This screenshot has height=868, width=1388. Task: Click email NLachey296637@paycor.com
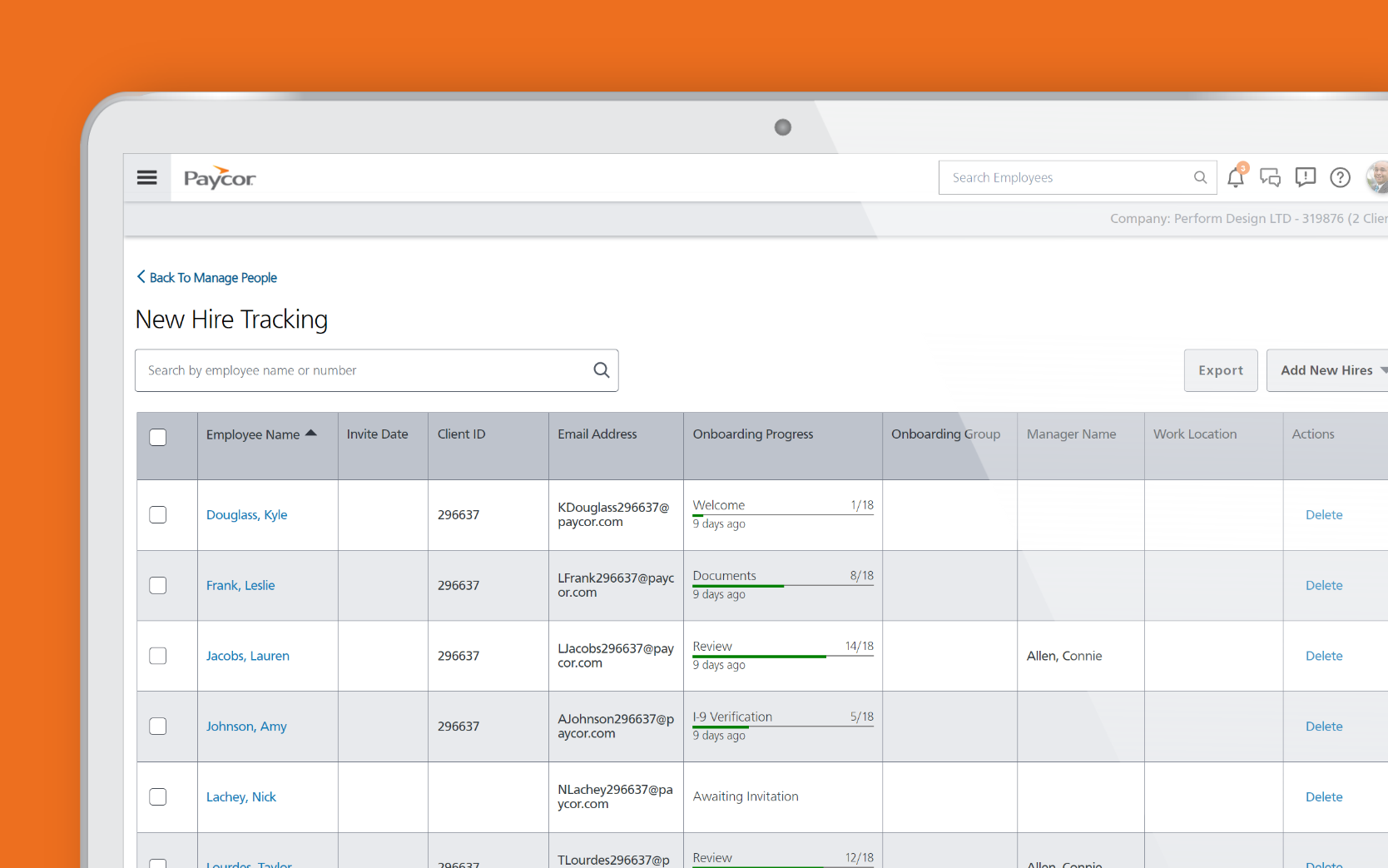[615, 796]
